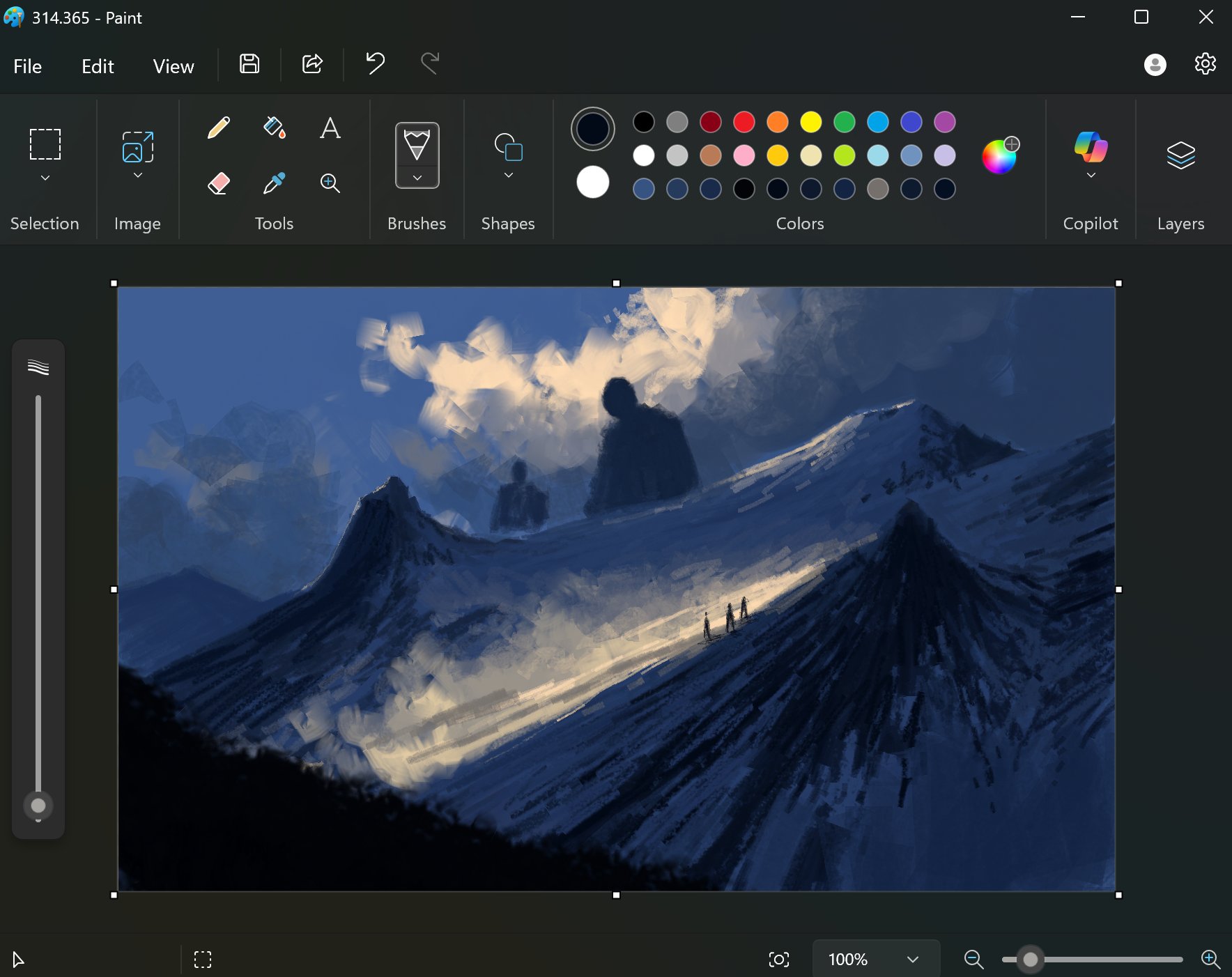Screen dimensions: 1232x977
Task: Activate the white Color 2 background circle
Action: (593, 183)
